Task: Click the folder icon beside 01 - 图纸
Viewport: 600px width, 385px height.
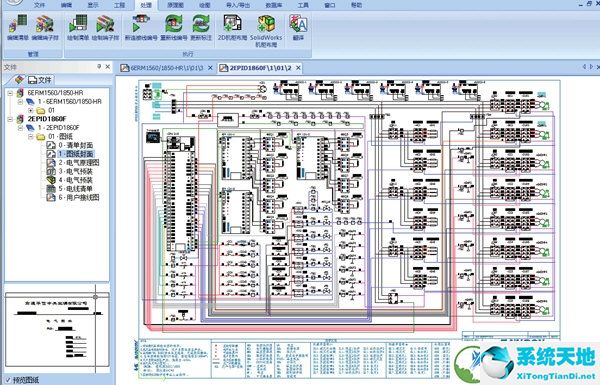Action: 41,137
